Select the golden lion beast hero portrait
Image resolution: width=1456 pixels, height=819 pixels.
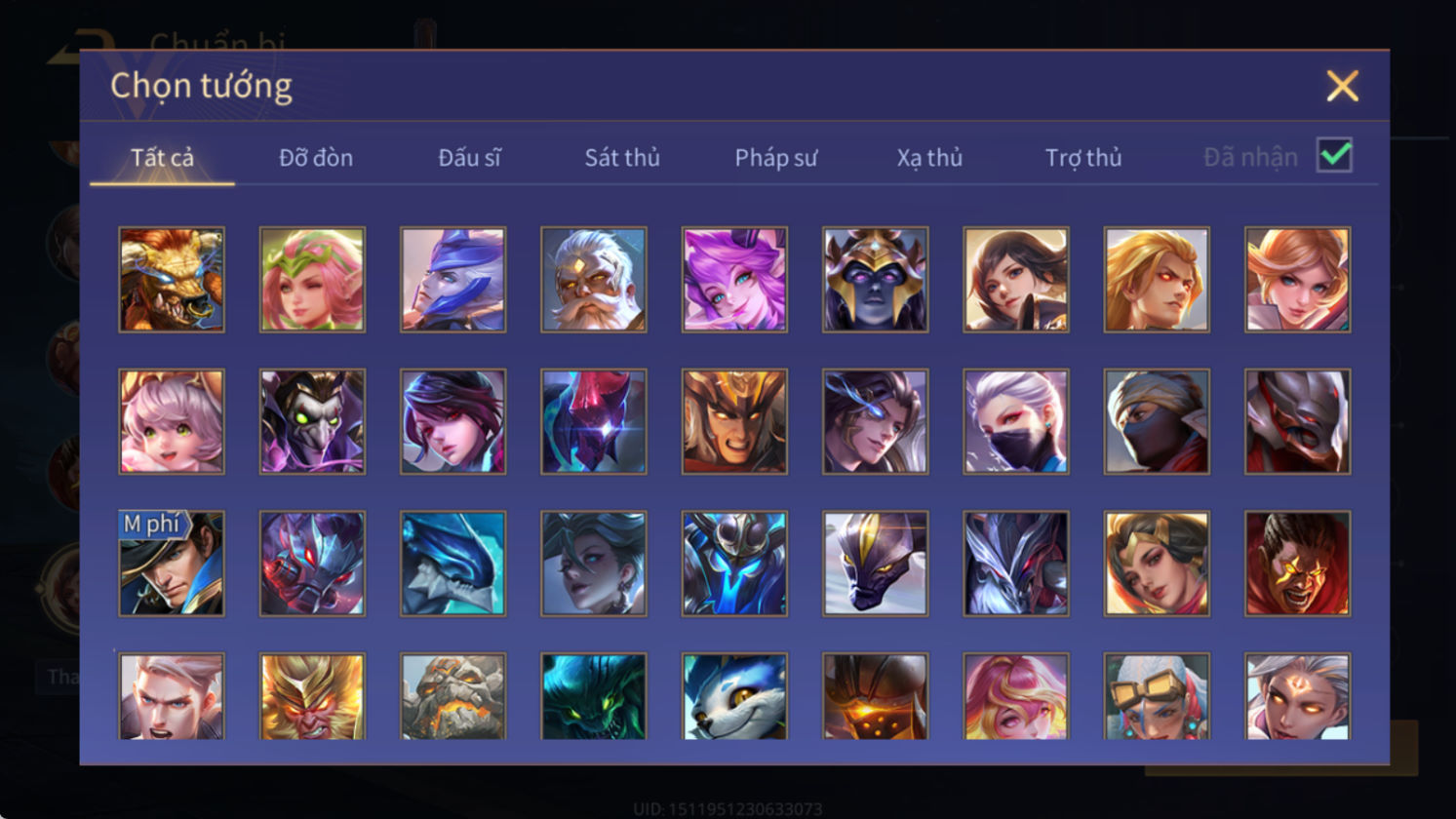pos(172,280)
